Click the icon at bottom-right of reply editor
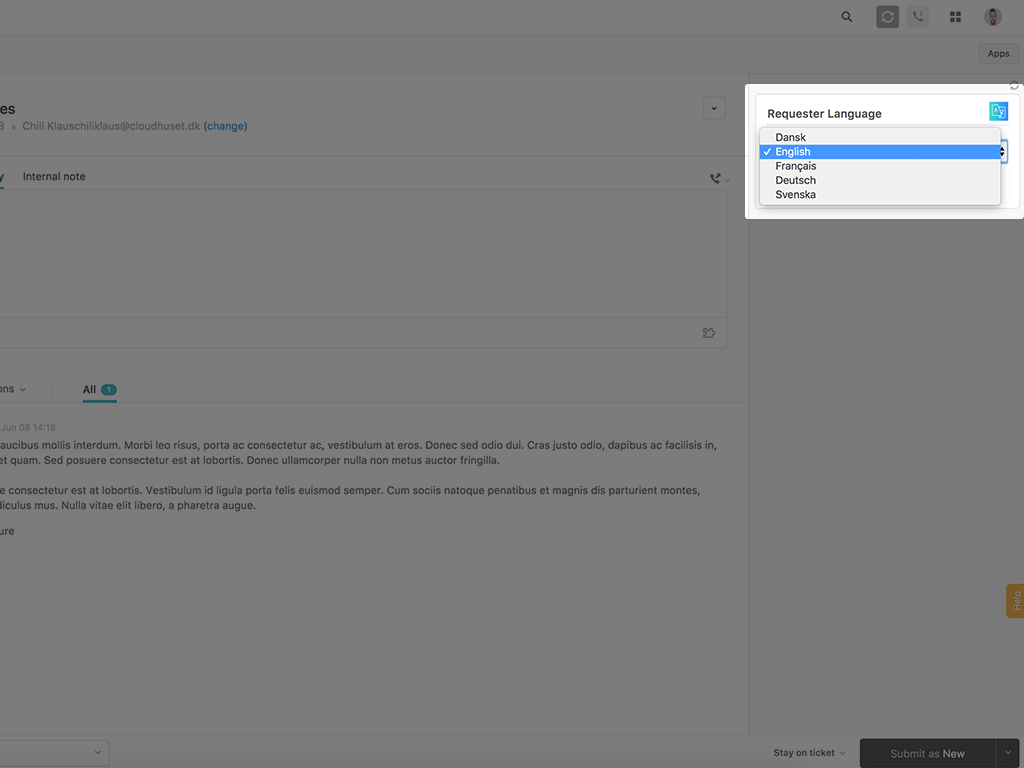Viewport: 1024px width, 768px height. click(x=709, y=333)
